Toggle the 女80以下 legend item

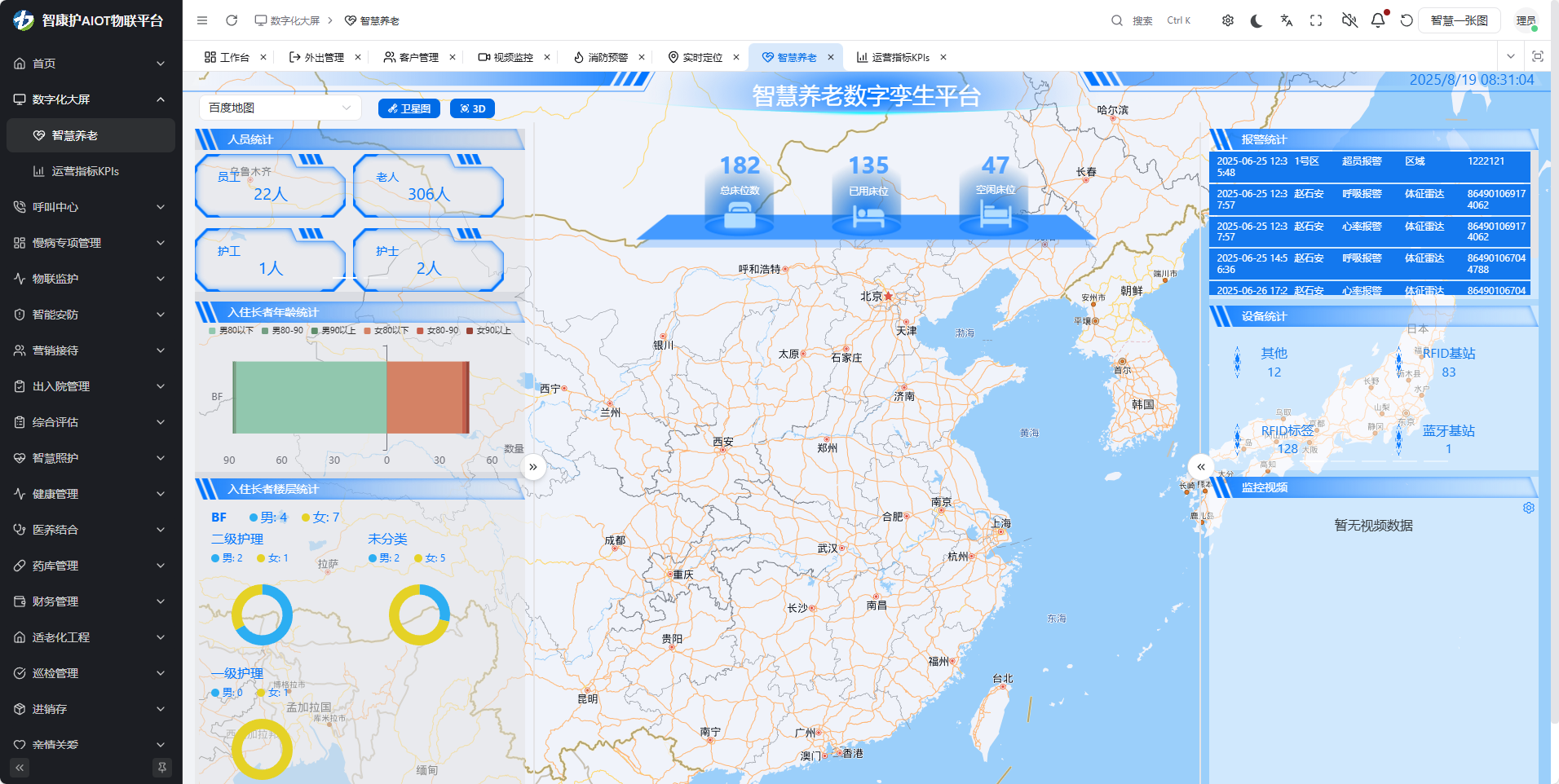(x=386, y=331)
